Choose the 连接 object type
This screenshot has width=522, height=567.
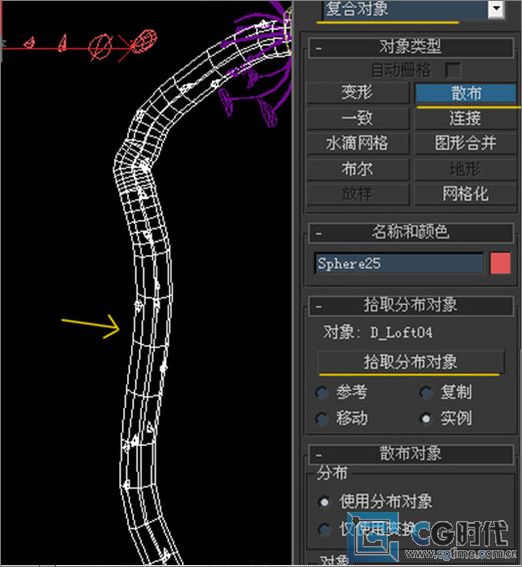click(x=466, y=118)
